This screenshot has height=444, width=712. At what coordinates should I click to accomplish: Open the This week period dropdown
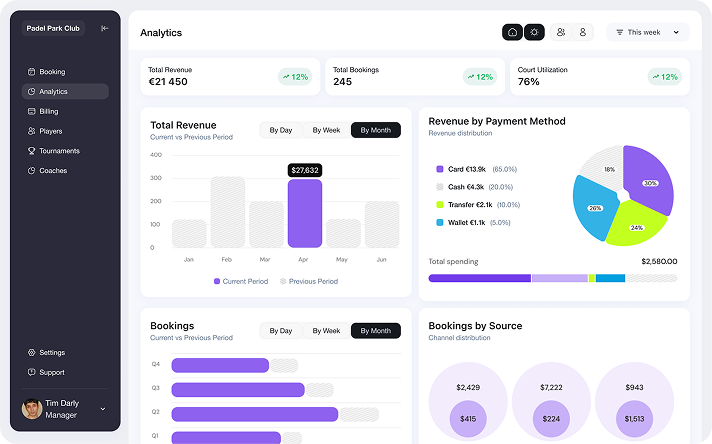point(647,32)
